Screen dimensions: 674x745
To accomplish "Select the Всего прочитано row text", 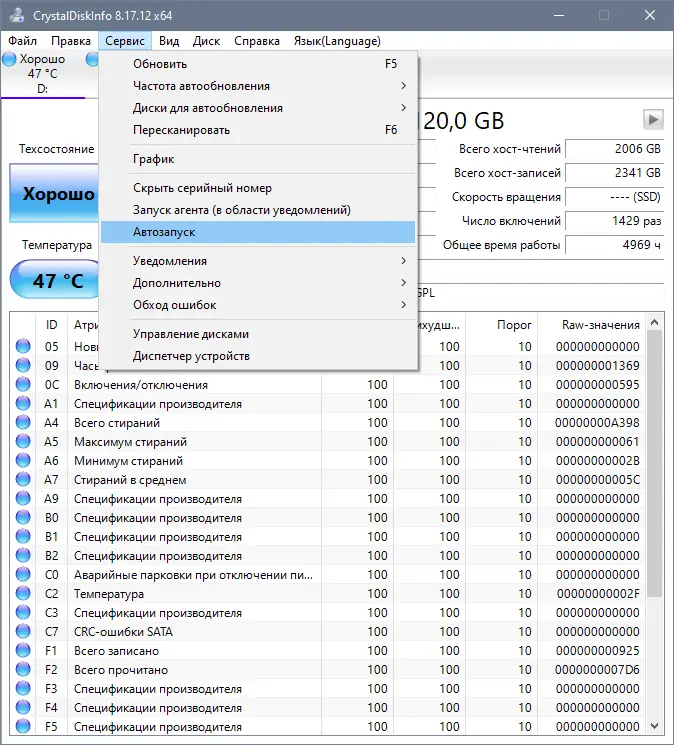I will (x=121, y=670).
